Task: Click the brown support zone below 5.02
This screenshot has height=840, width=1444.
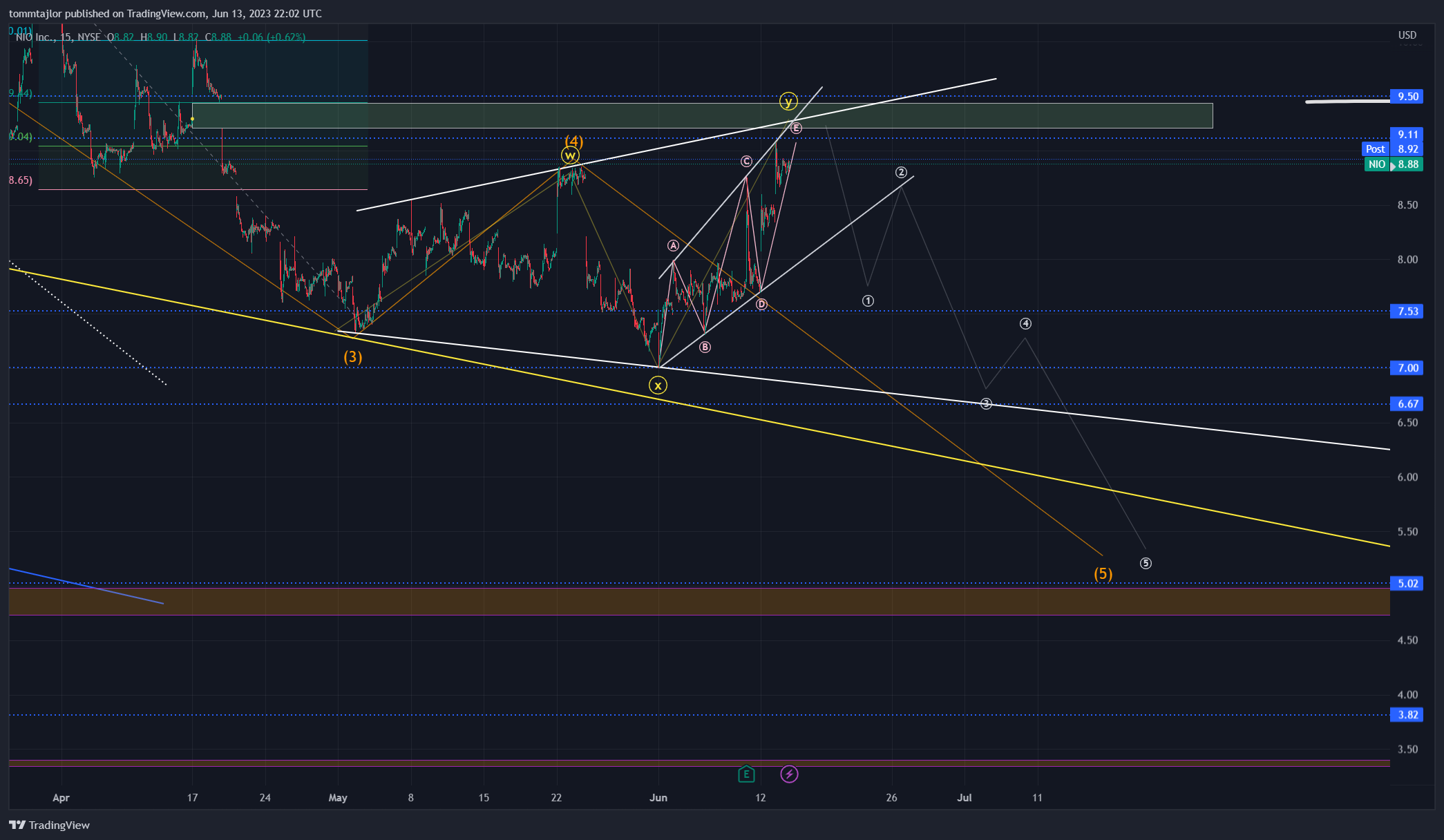Action: point(699,601)
